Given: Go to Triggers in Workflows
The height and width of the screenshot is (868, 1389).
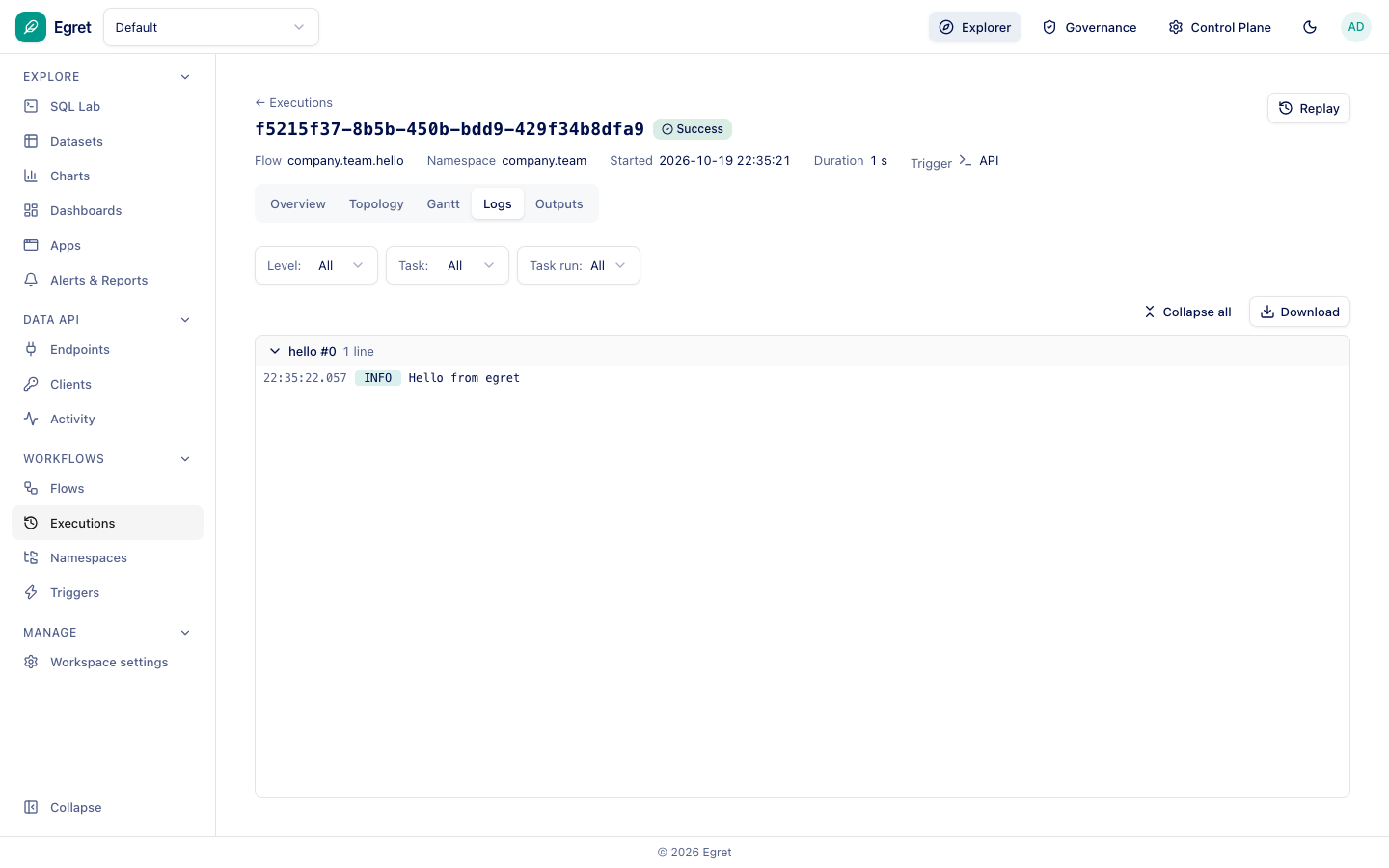Looking at the screenshot, I should pos(107,592).
